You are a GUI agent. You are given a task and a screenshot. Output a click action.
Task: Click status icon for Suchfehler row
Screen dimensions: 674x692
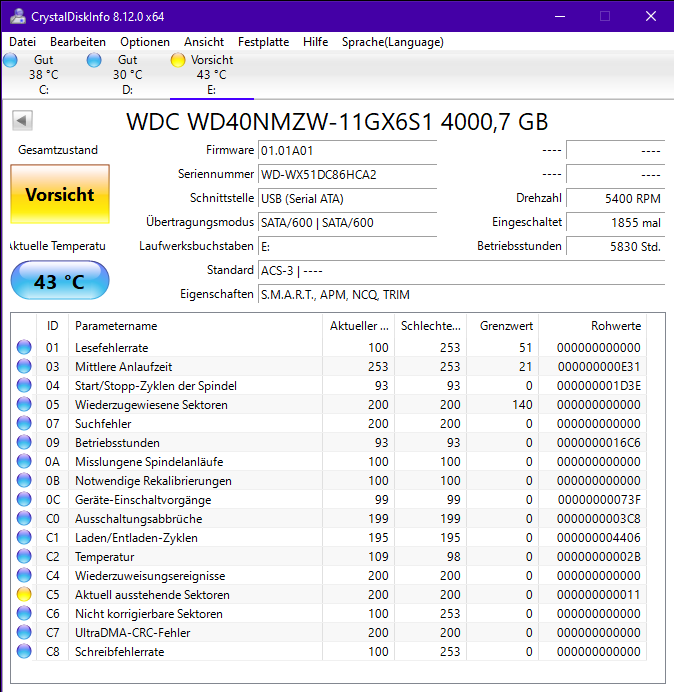coord(24,423)
